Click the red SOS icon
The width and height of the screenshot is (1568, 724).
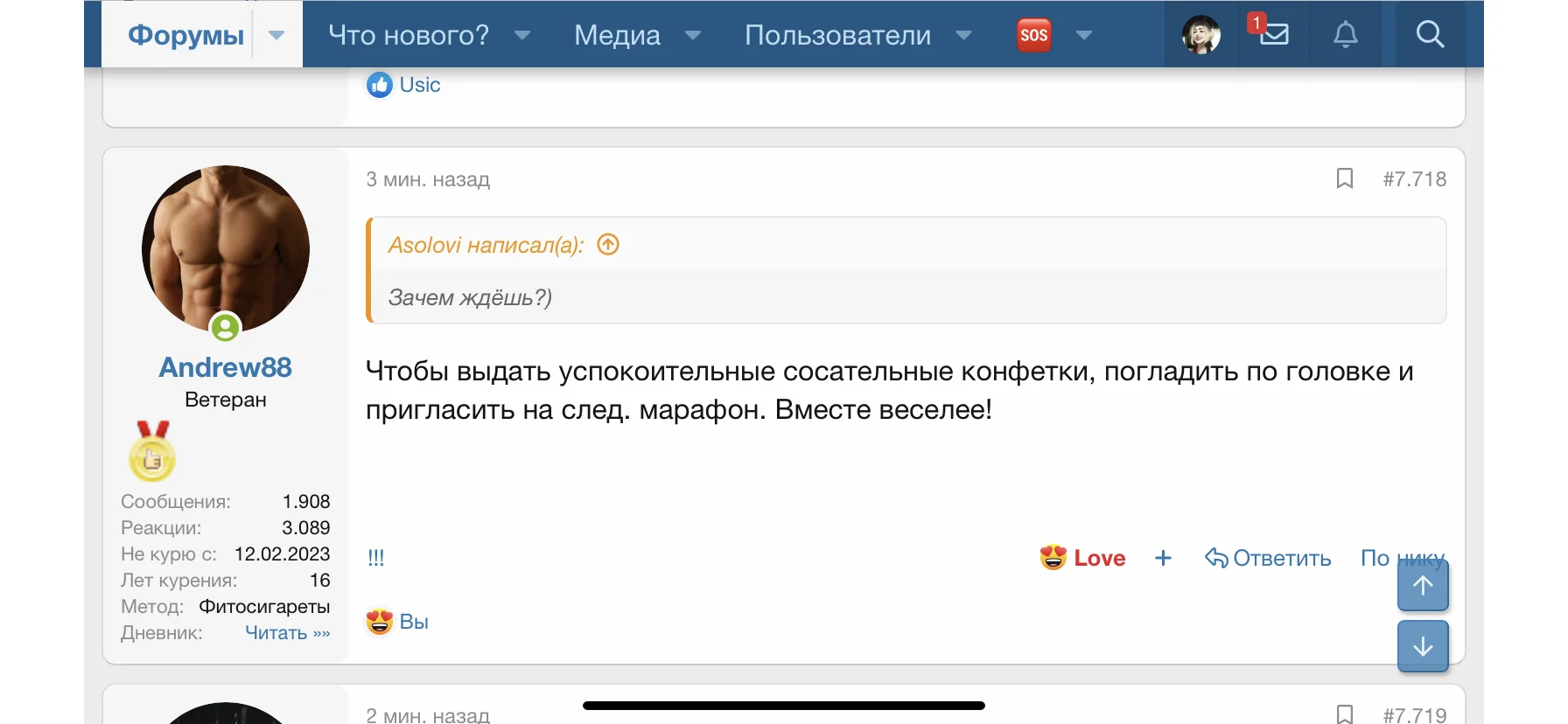1034,35
